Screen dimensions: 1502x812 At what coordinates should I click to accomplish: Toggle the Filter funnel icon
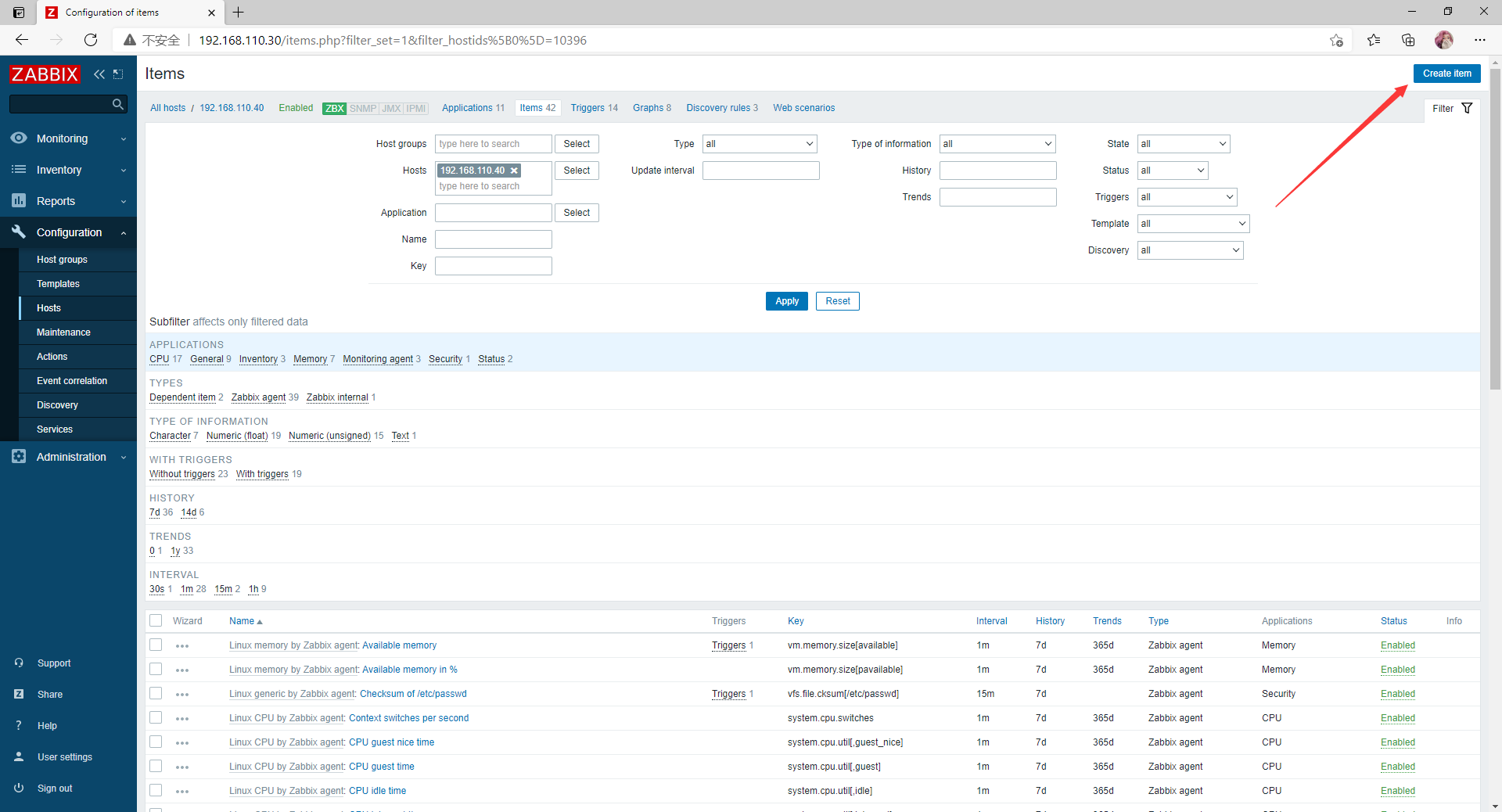click(x=1467, y=108)
